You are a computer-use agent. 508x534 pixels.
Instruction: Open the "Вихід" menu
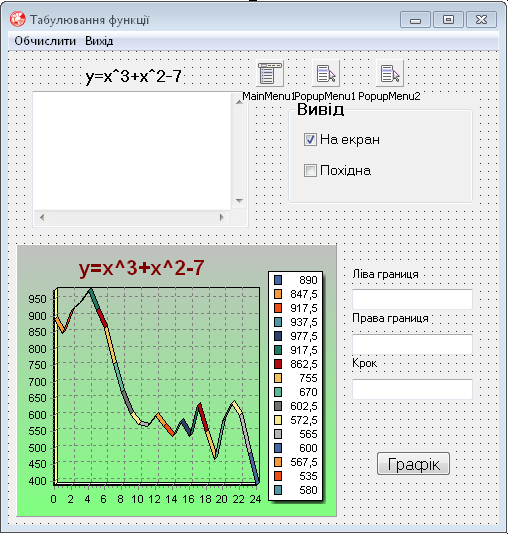(x=99, y=41)
